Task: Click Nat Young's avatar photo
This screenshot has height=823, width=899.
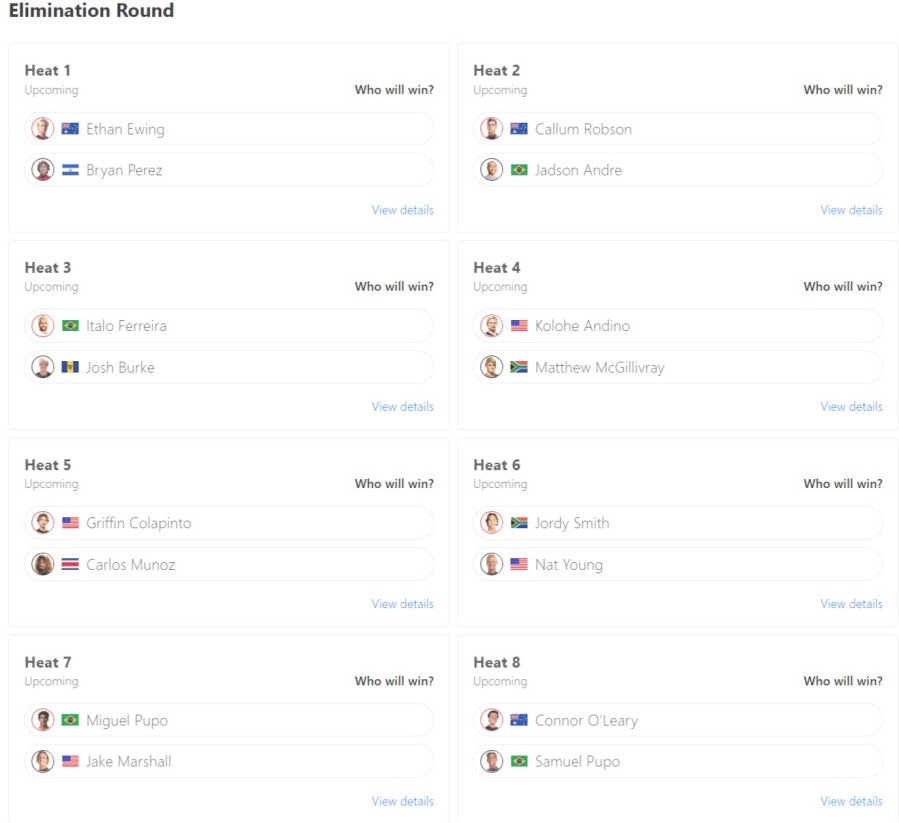Action: [x=492, y=564]
